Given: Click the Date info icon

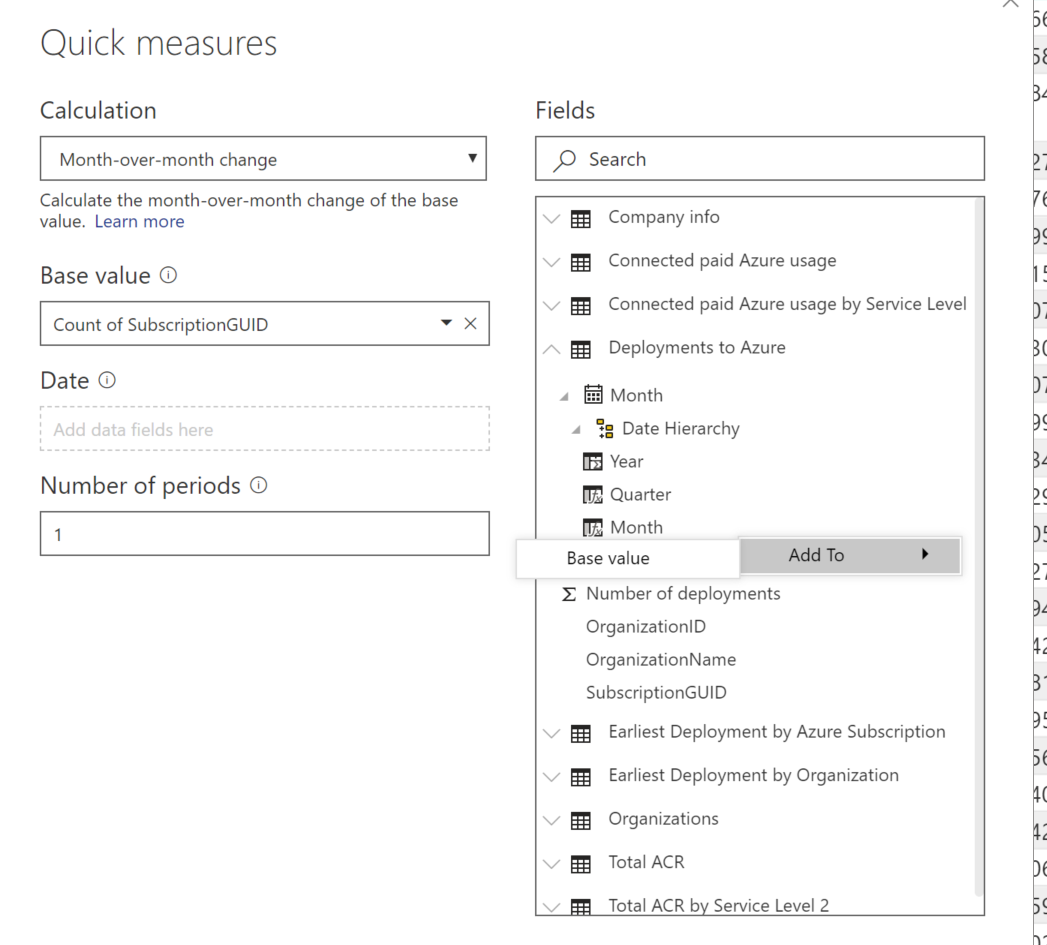Looking at the screenshot, I should coord(107,380).
